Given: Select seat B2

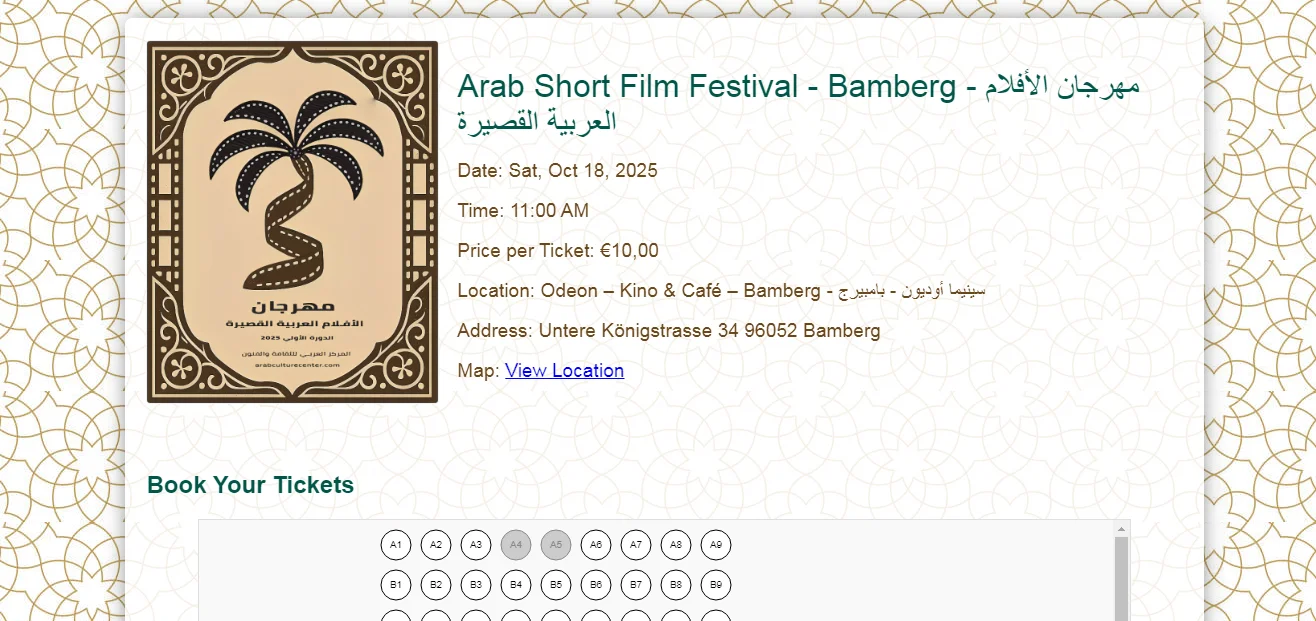Looking at the screenshot, I should coord(436,584).
